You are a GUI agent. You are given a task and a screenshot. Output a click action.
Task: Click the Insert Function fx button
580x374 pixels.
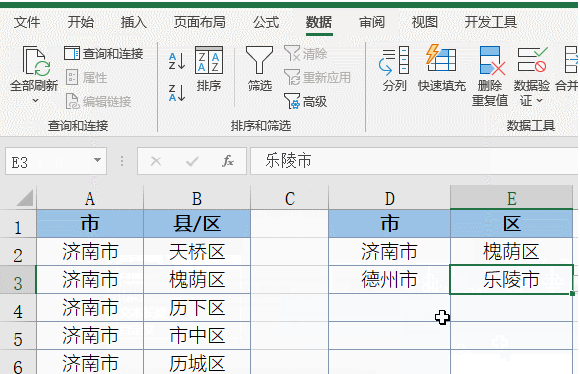click(x=227, y=161)
